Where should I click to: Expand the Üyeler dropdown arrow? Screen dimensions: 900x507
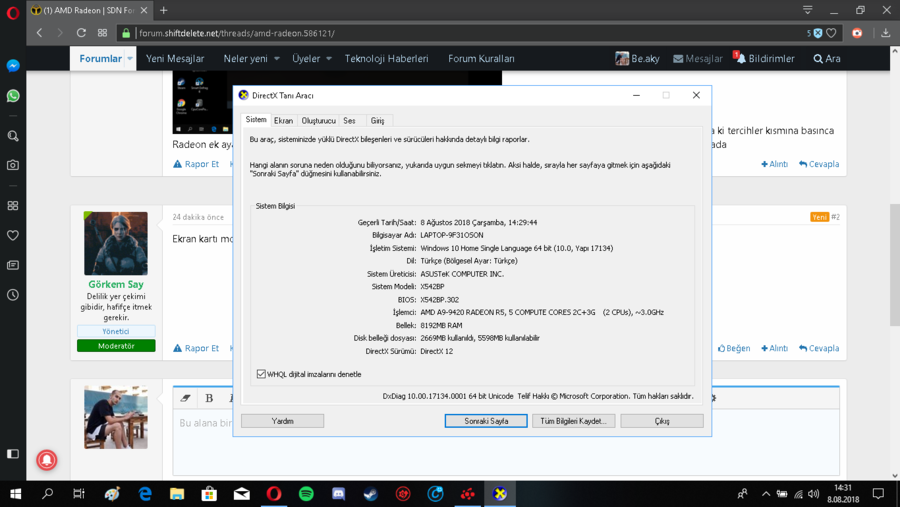(x=329, y=59)
